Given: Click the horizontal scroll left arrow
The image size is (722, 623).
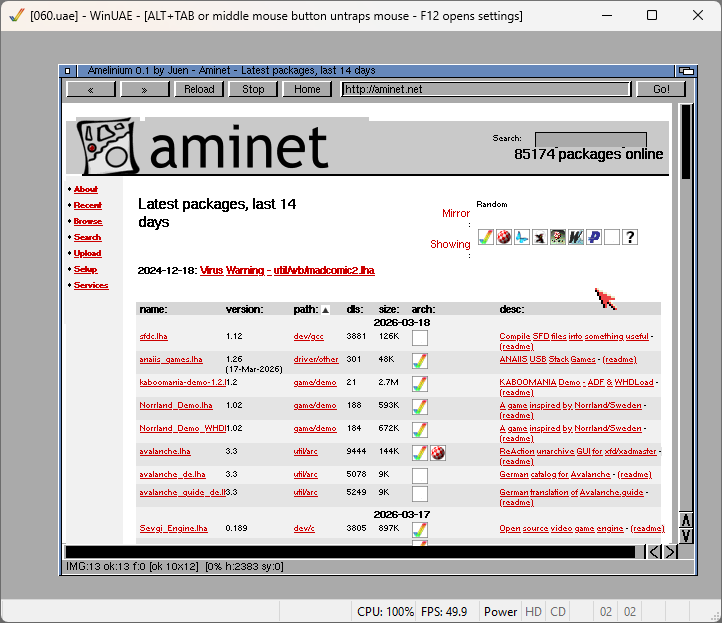Looking at the screenshot, I should [x=654, y=552].
